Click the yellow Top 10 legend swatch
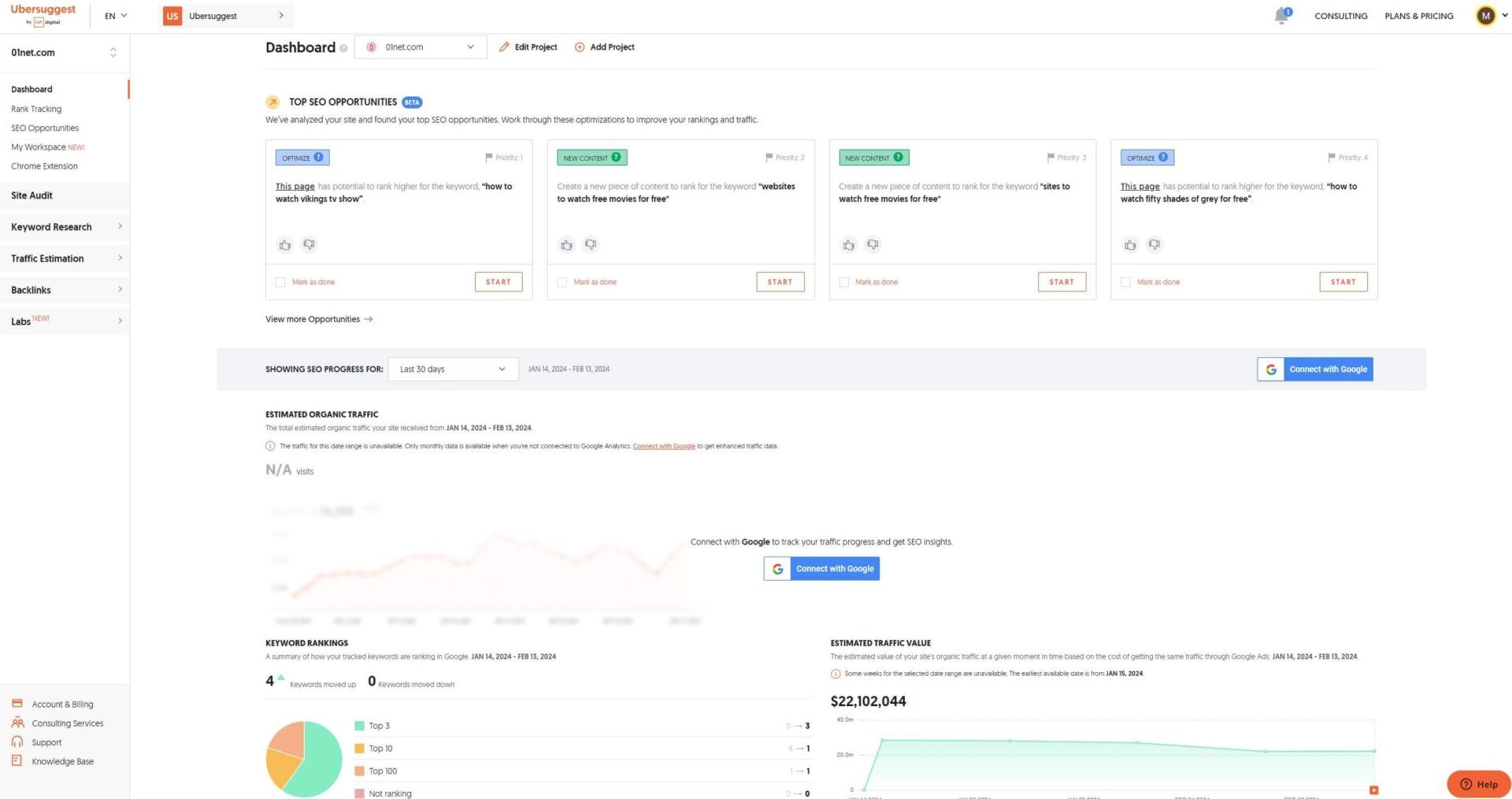Viewport: 1512px width, 799px height. click(359, 749)
